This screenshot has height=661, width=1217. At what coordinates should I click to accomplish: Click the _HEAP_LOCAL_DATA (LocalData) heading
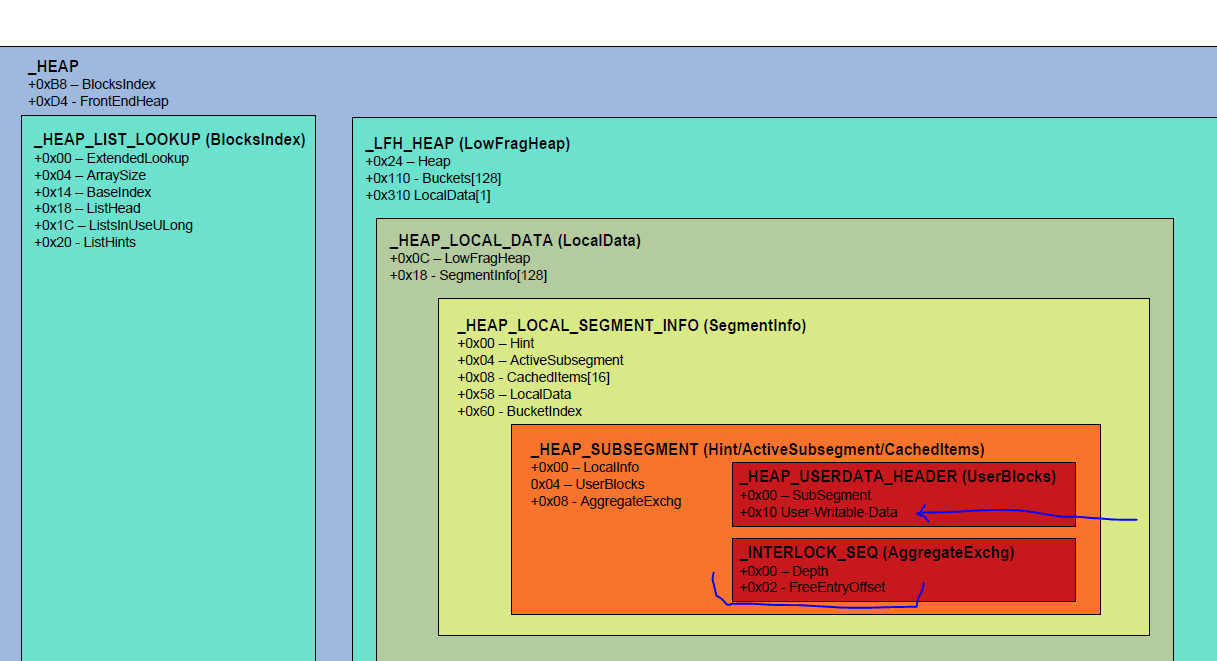(514, 241)
